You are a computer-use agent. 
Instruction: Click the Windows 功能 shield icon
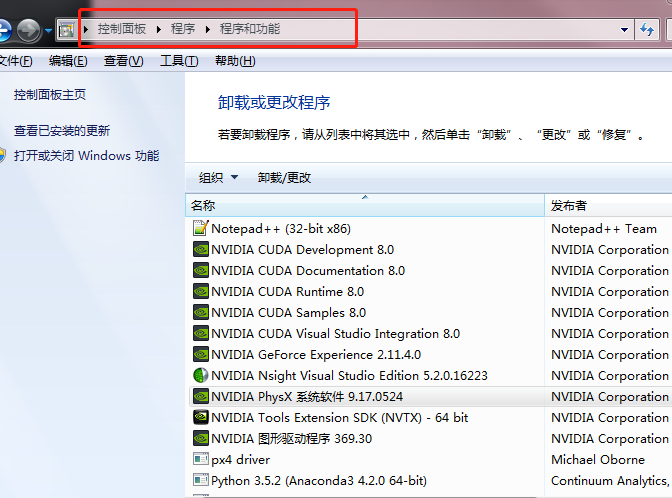(x=3, y=155)
